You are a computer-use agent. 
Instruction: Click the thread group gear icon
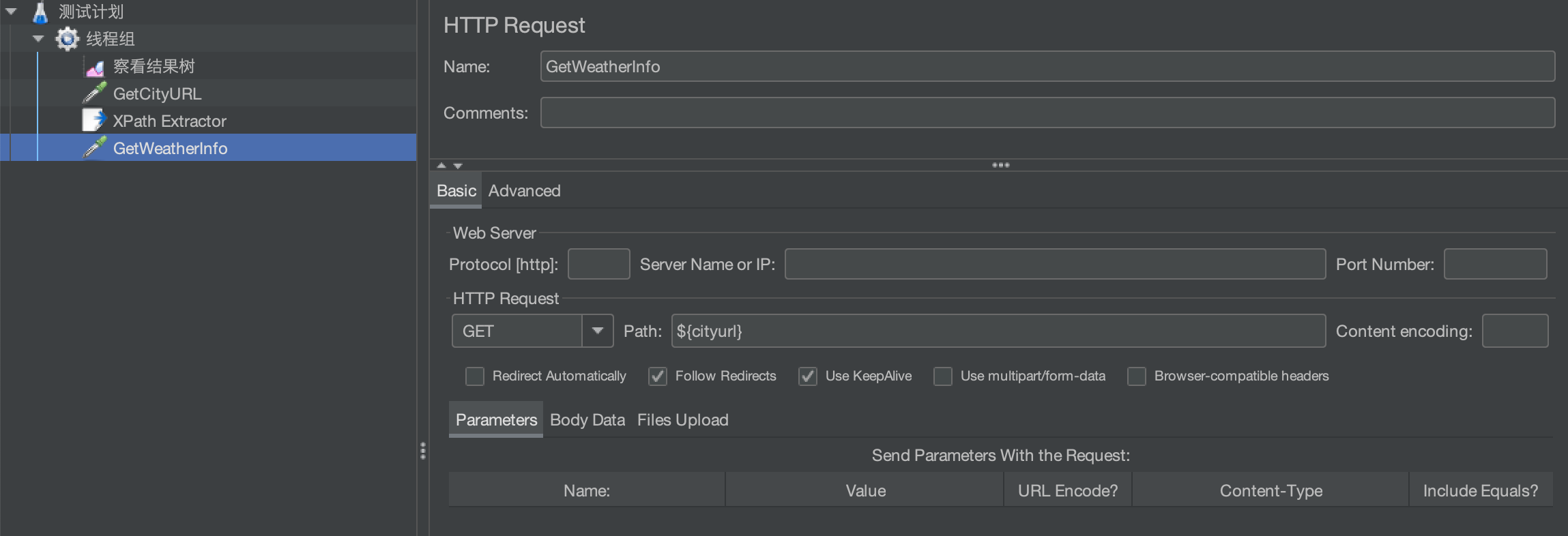[67, 39]
